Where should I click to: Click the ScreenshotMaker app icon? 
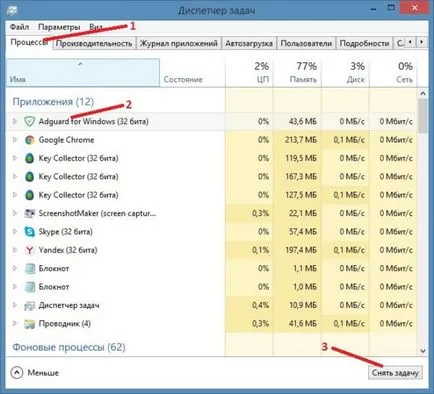(x=29, y=213)
